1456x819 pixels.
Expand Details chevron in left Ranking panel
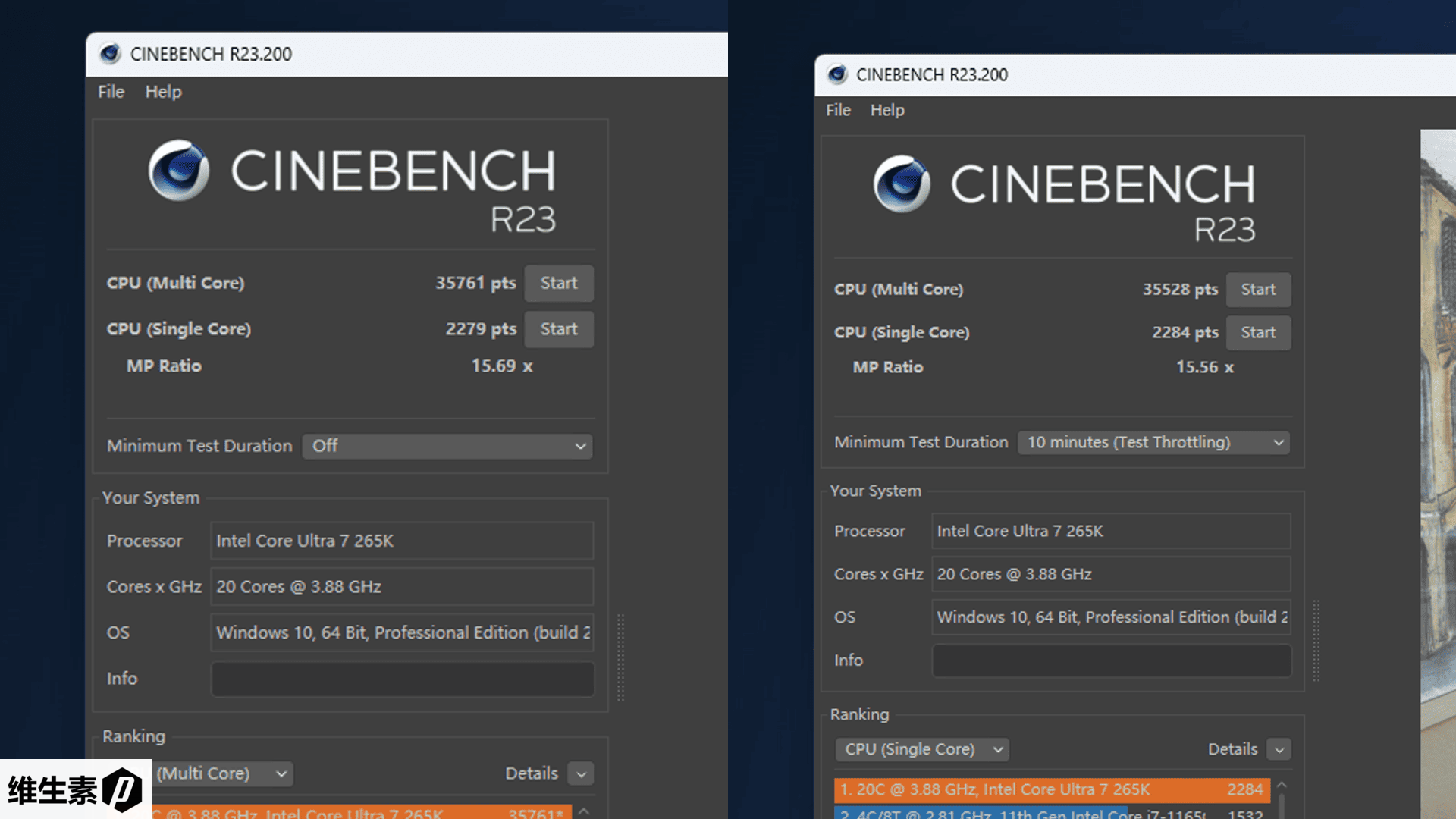(581, 774)
